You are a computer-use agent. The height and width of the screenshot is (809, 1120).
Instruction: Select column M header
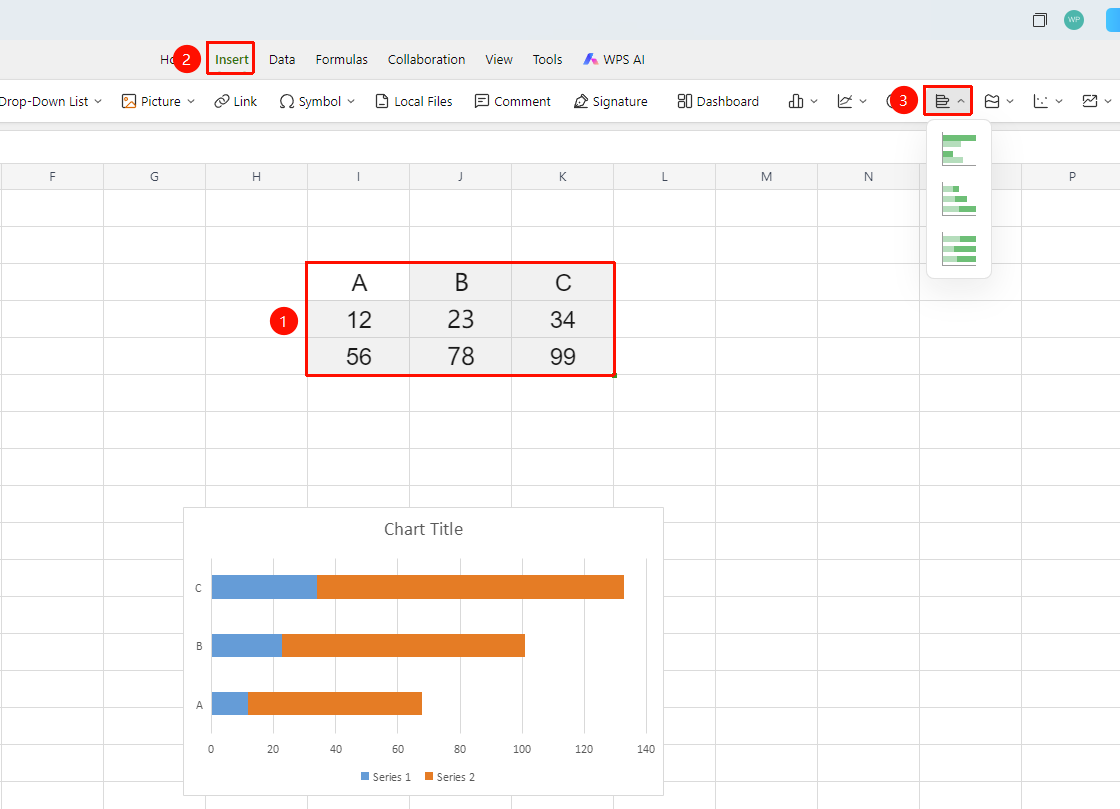coord(766,176)
